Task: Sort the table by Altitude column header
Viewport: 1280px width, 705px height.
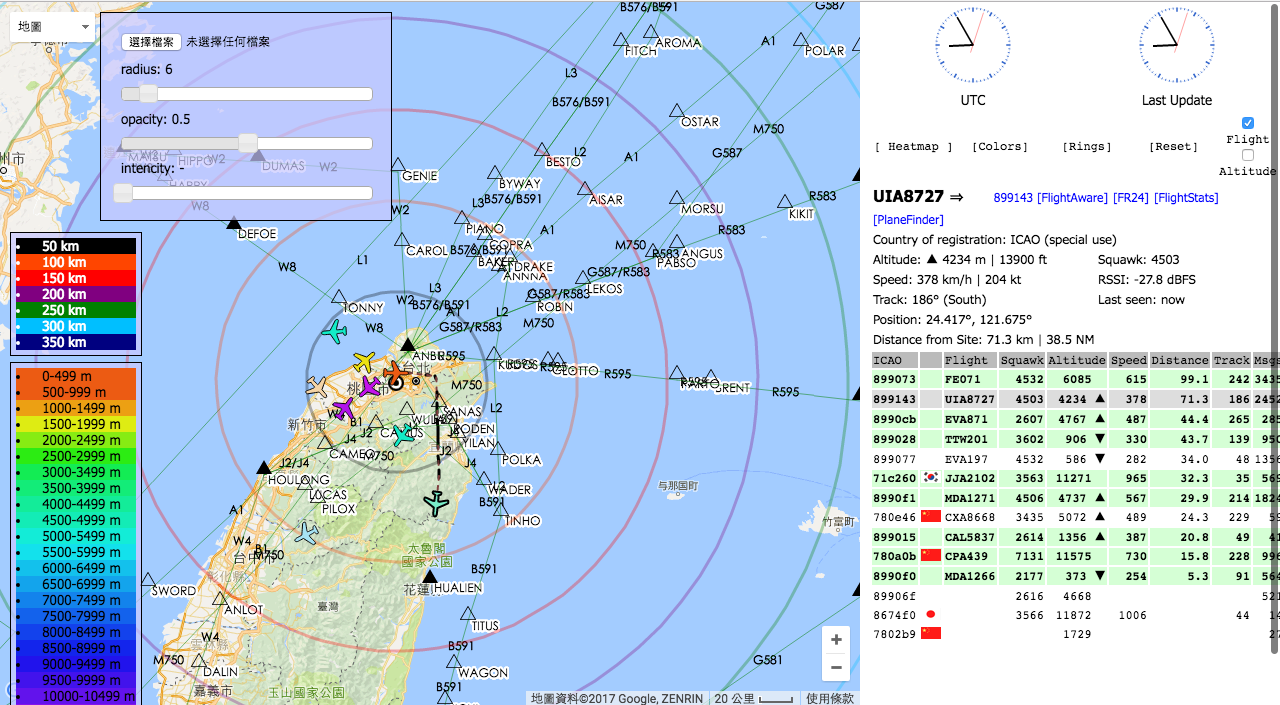Action: pos(1076,360)
